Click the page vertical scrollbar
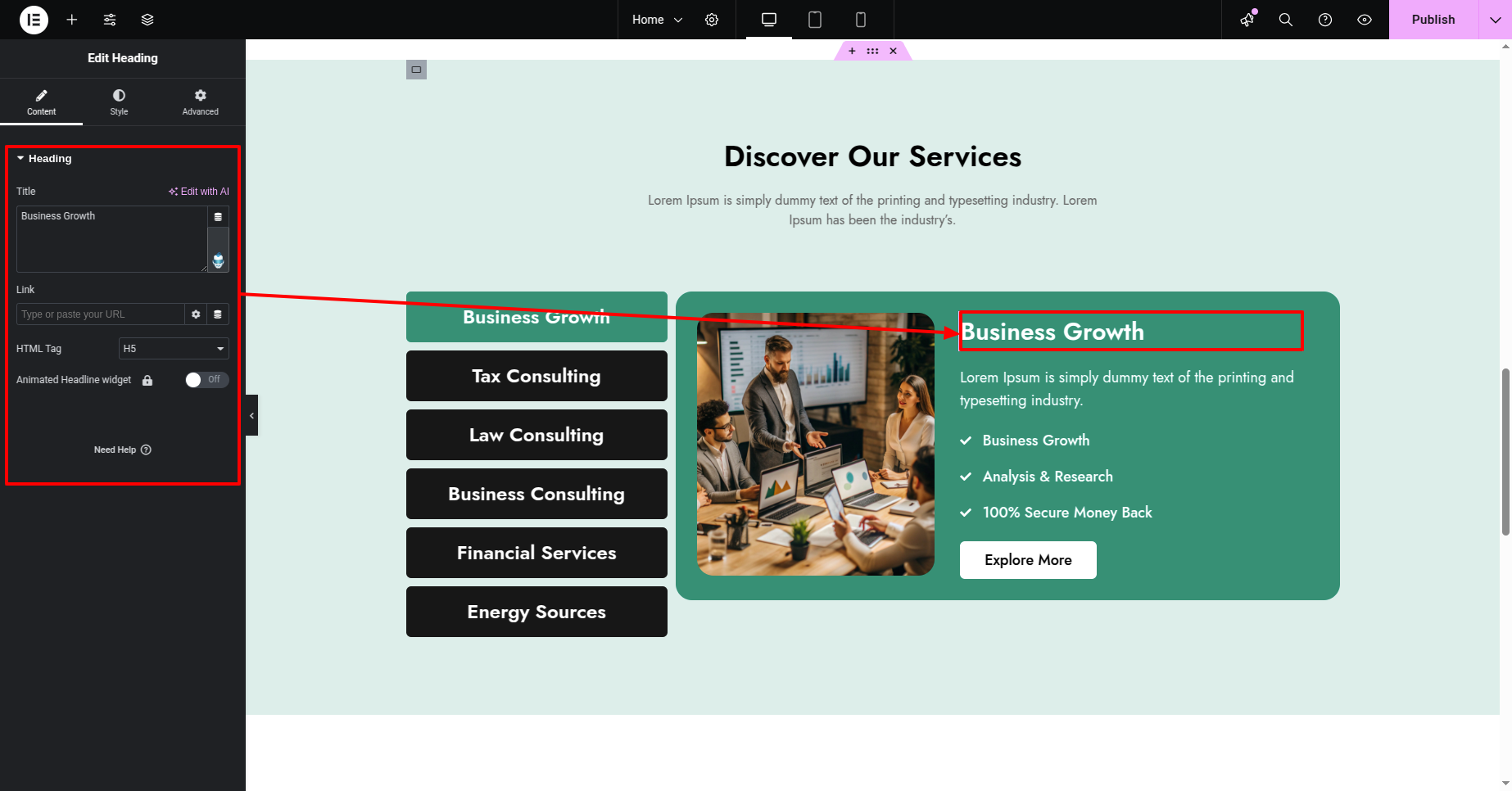Image resolution: width=1512 pixels, height=791 pixels. [x=1505, y=452]
